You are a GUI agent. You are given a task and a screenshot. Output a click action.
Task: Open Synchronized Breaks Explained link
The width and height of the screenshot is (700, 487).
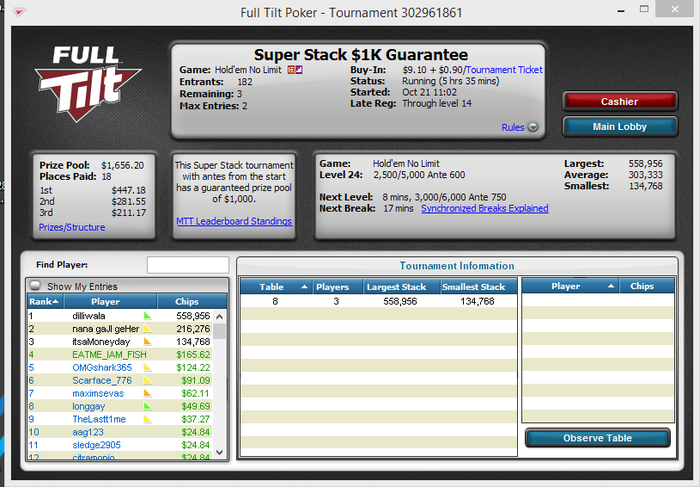(x=485, y=208)
